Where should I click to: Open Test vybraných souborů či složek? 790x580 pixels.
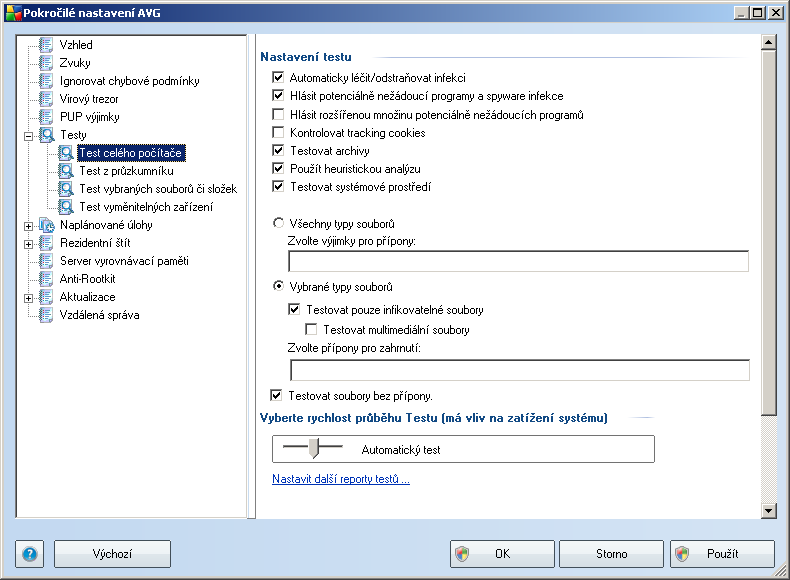click(x=158, y=189)
